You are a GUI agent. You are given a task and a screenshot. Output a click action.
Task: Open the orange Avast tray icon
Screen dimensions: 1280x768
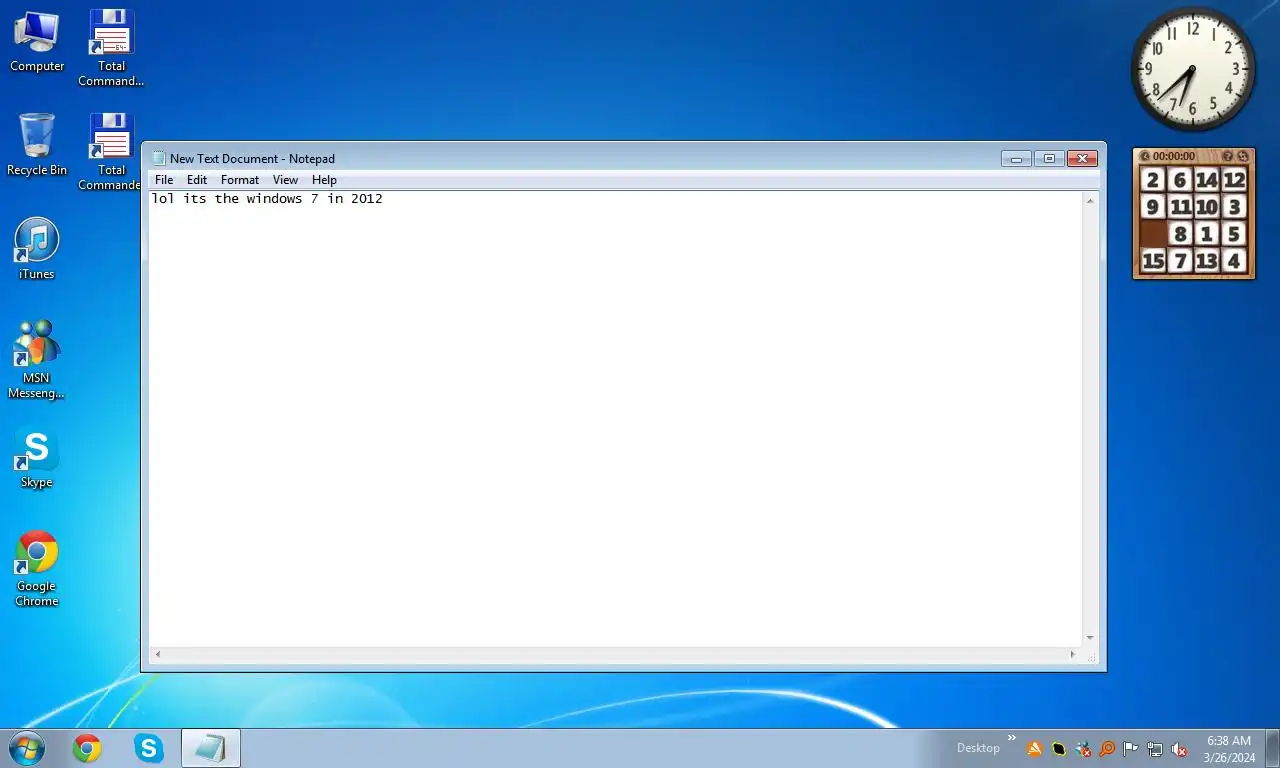pyautogui.click(x=1035, y=749)
